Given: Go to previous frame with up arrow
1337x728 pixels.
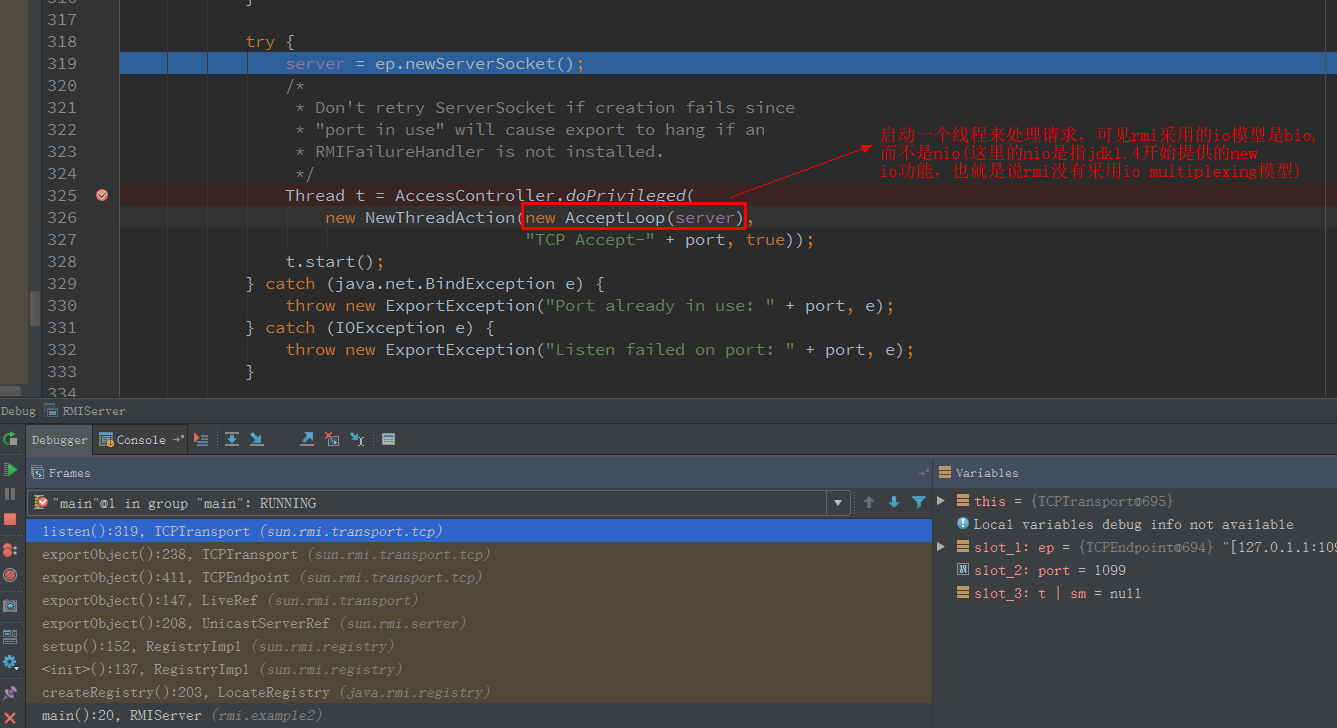Looking at the screenshot, I should (869, 502).
